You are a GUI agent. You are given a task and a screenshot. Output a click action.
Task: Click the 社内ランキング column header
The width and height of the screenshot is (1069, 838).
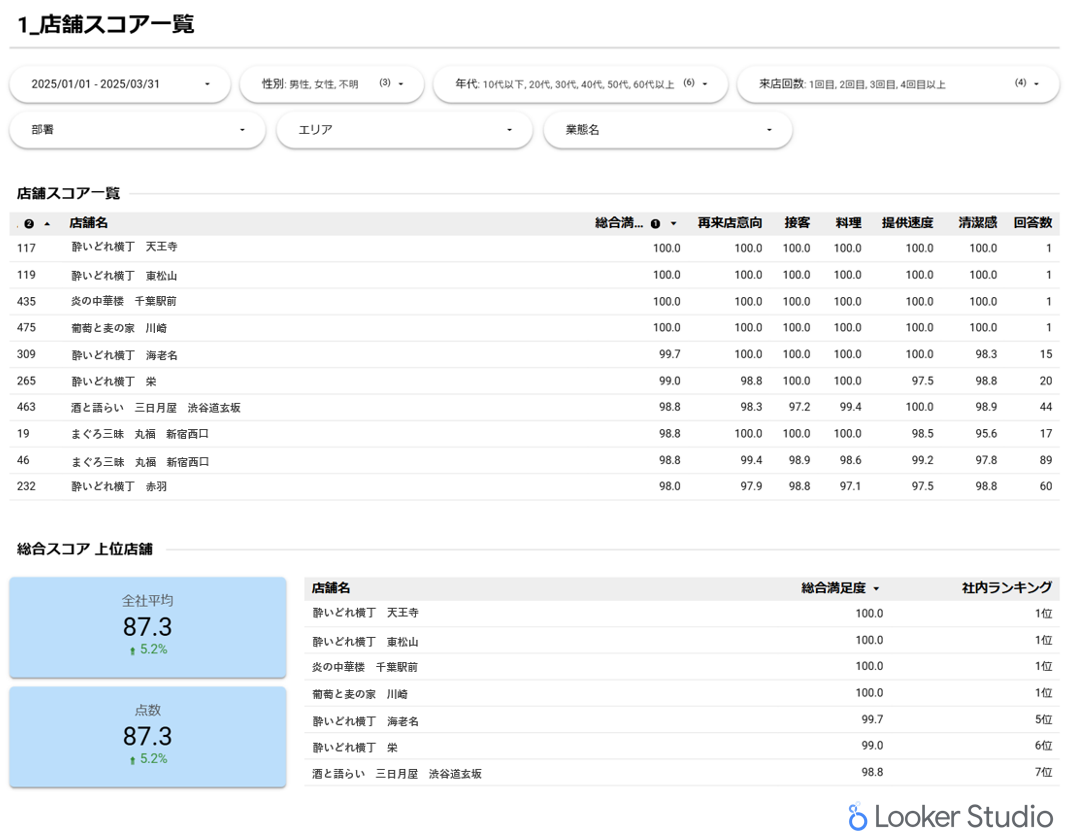click(1006, 589)
